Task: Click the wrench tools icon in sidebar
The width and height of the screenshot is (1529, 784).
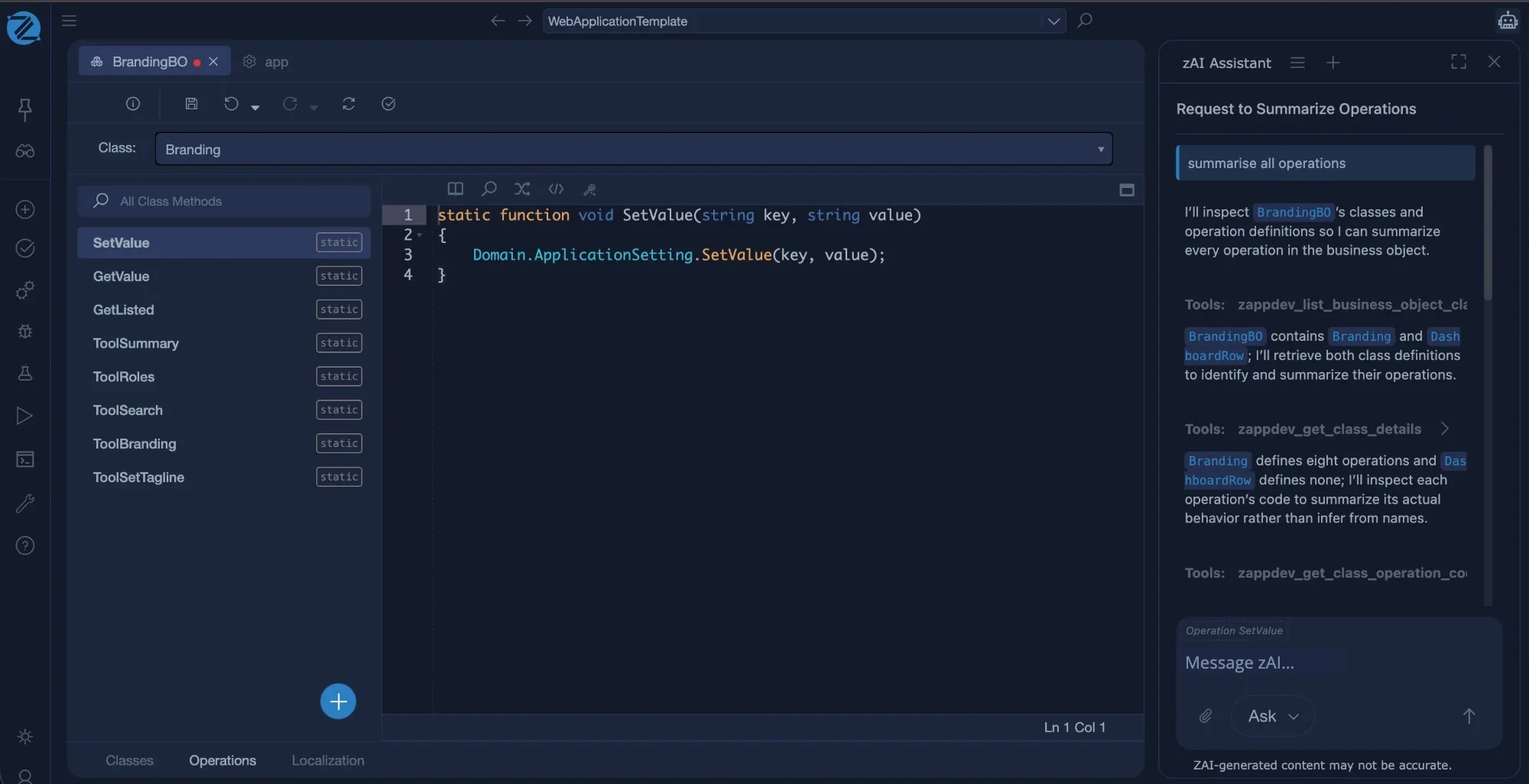Action: point(25,503)
